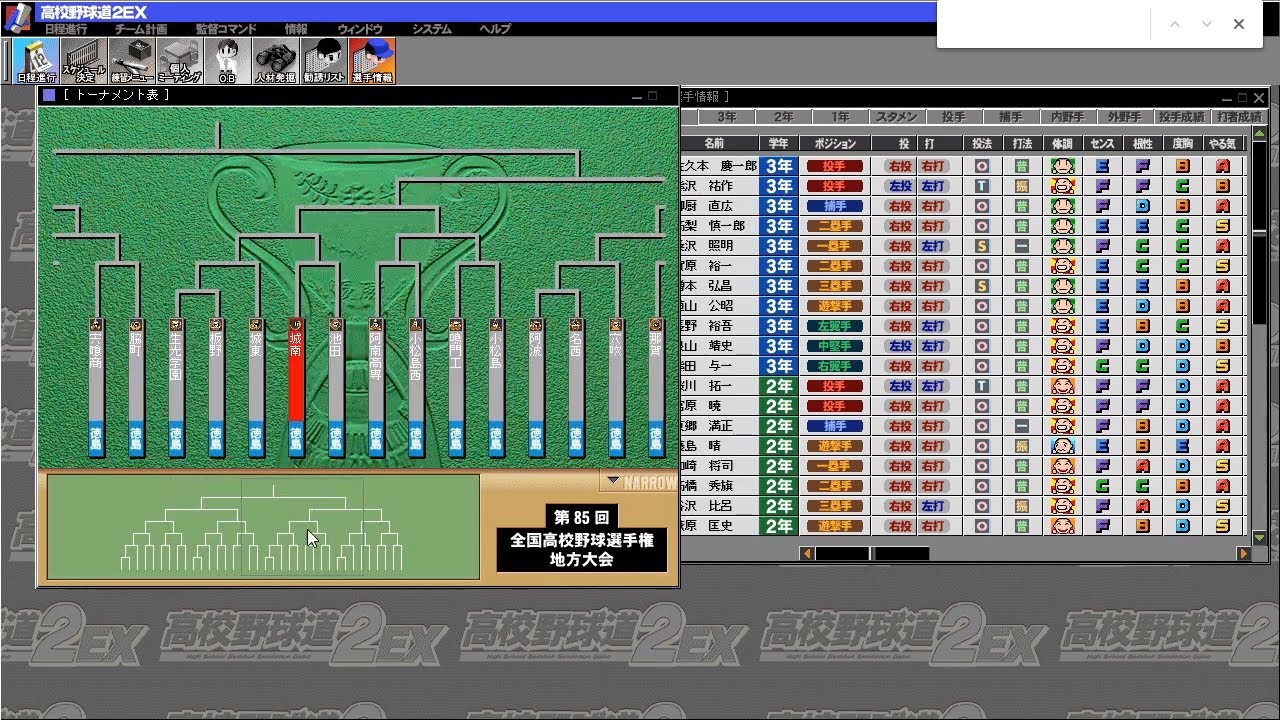
Task: Select the 生光学園 team bar in bracket
Action: tap(176, 388)
